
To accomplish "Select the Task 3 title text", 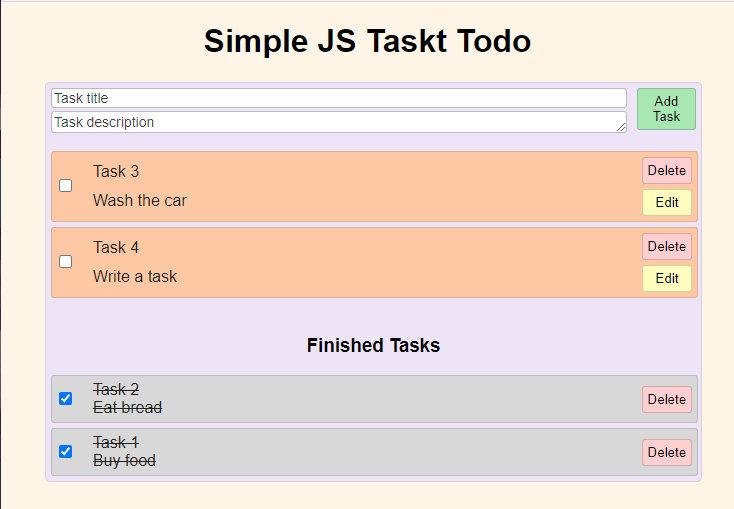I will click(x=116, y=171).
